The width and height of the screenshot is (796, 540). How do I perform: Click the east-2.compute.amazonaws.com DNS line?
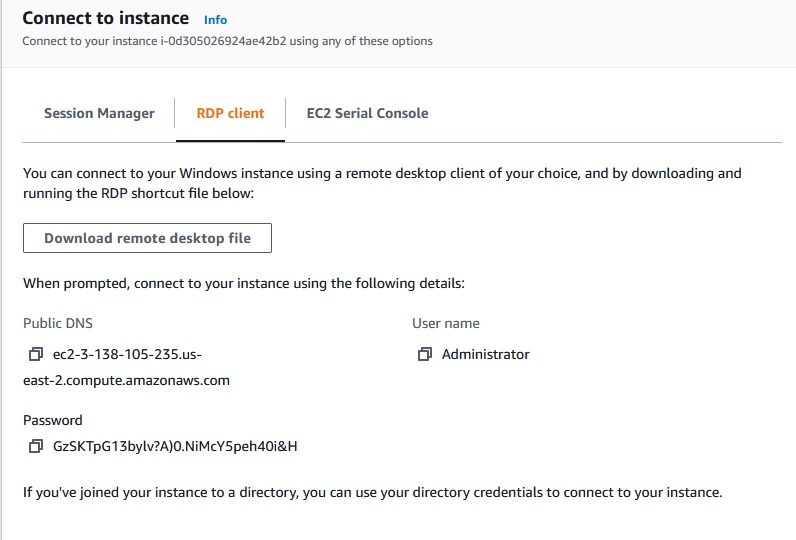tap(127, 380)
